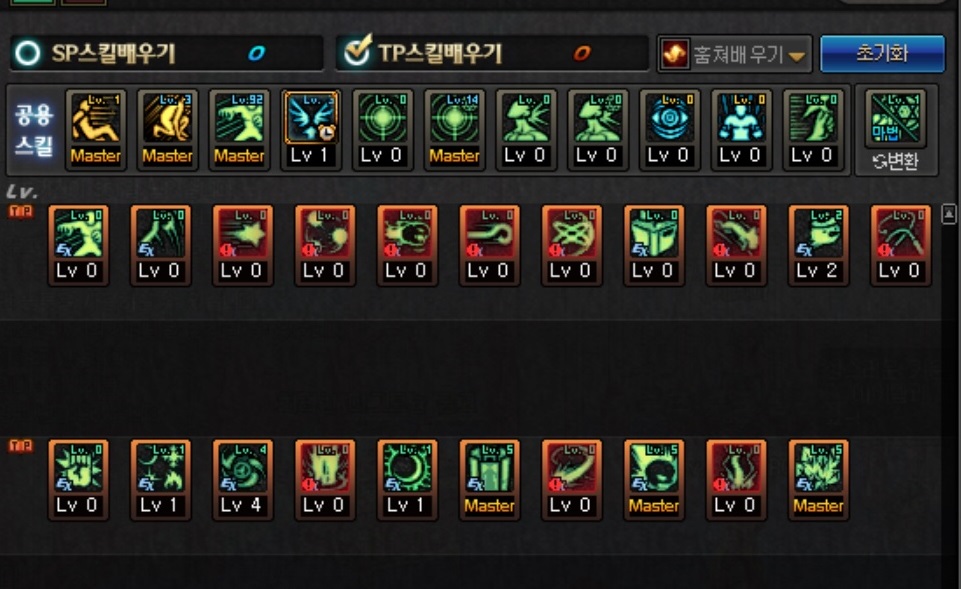Click the green swirl TP skill at Lv 4
The width and height of the screenshot is (961, 589).
[x=243, y=480]
